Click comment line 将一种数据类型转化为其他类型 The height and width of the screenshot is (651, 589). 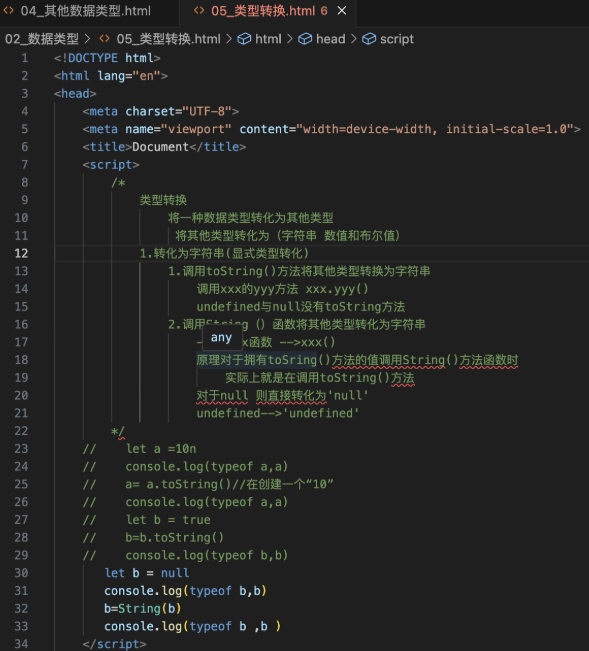tap(251, 218)
